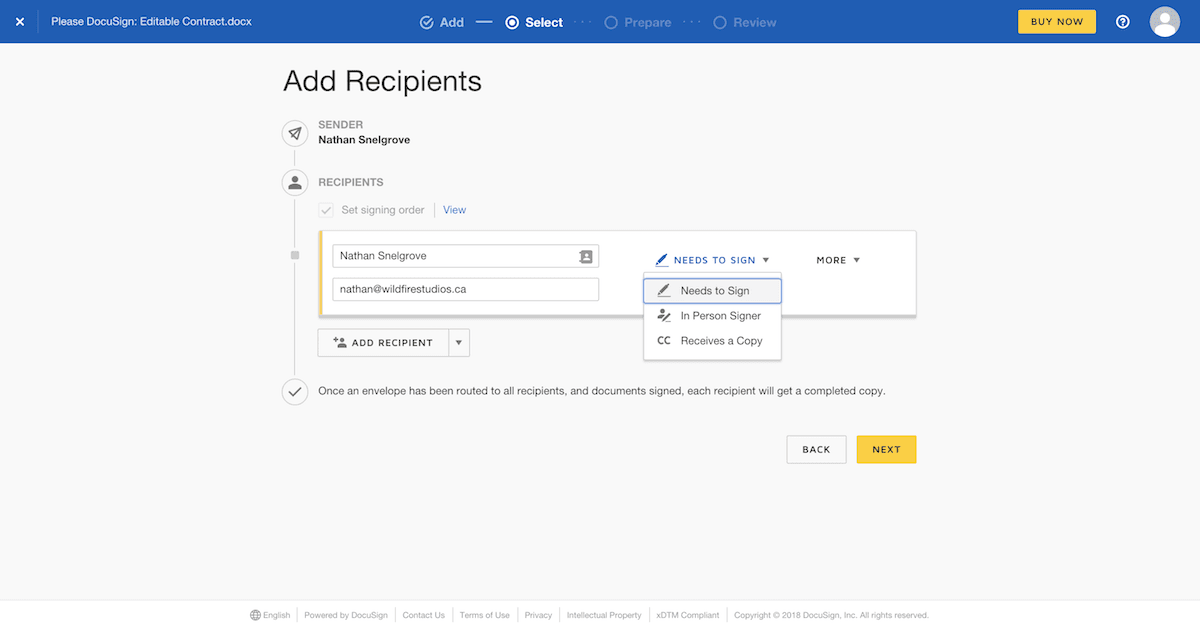Open the Privacy footer link
Image resolution: width=1200 pixels, height=633 pixels.
(538, 615)
